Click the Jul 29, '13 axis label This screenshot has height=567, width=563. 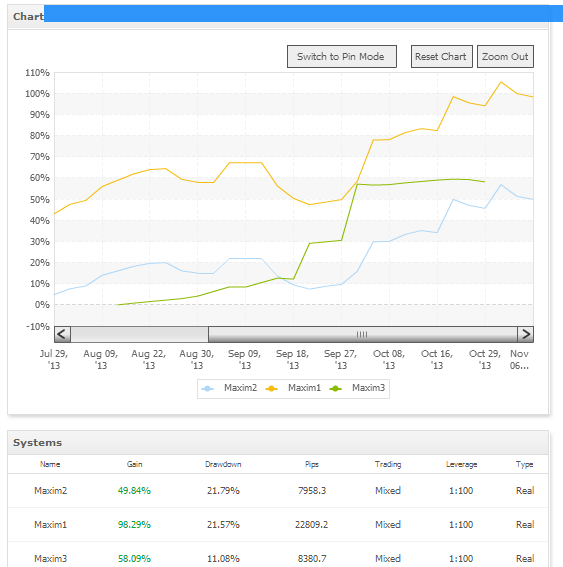click(54, 359)
